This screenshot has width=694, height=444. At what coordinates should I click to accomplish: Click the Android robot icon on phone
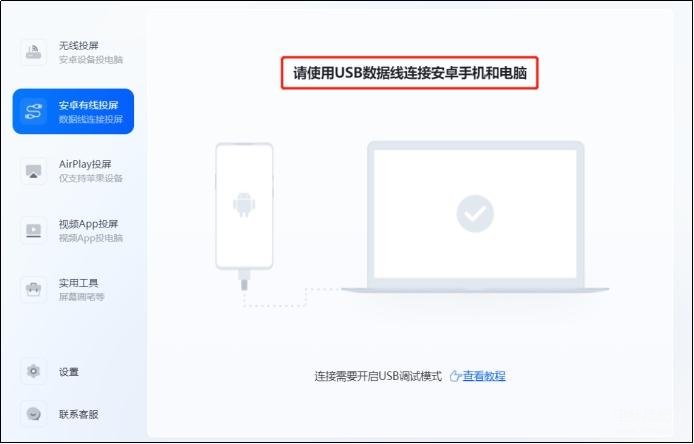coord(244,205)
